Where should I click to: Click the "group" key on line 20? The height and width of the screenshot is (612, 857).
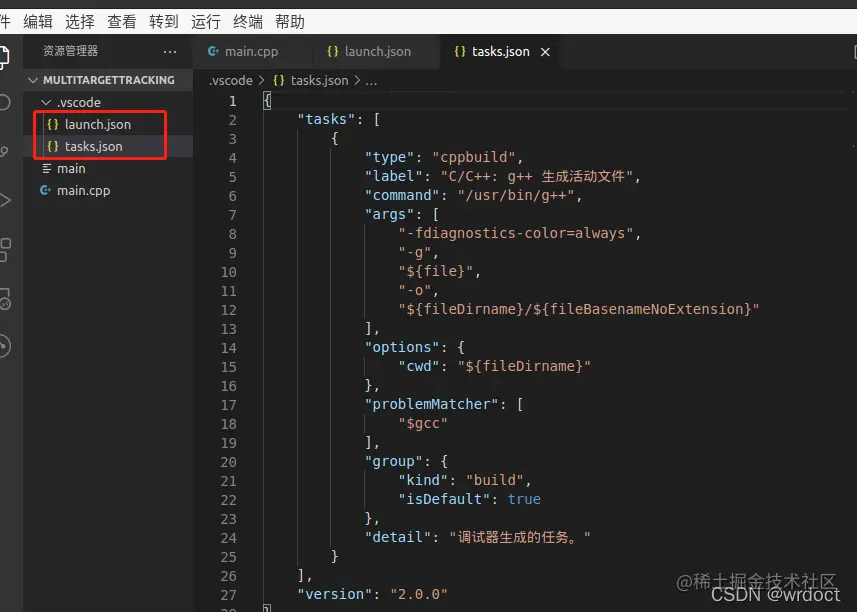[x=394, y=462]
